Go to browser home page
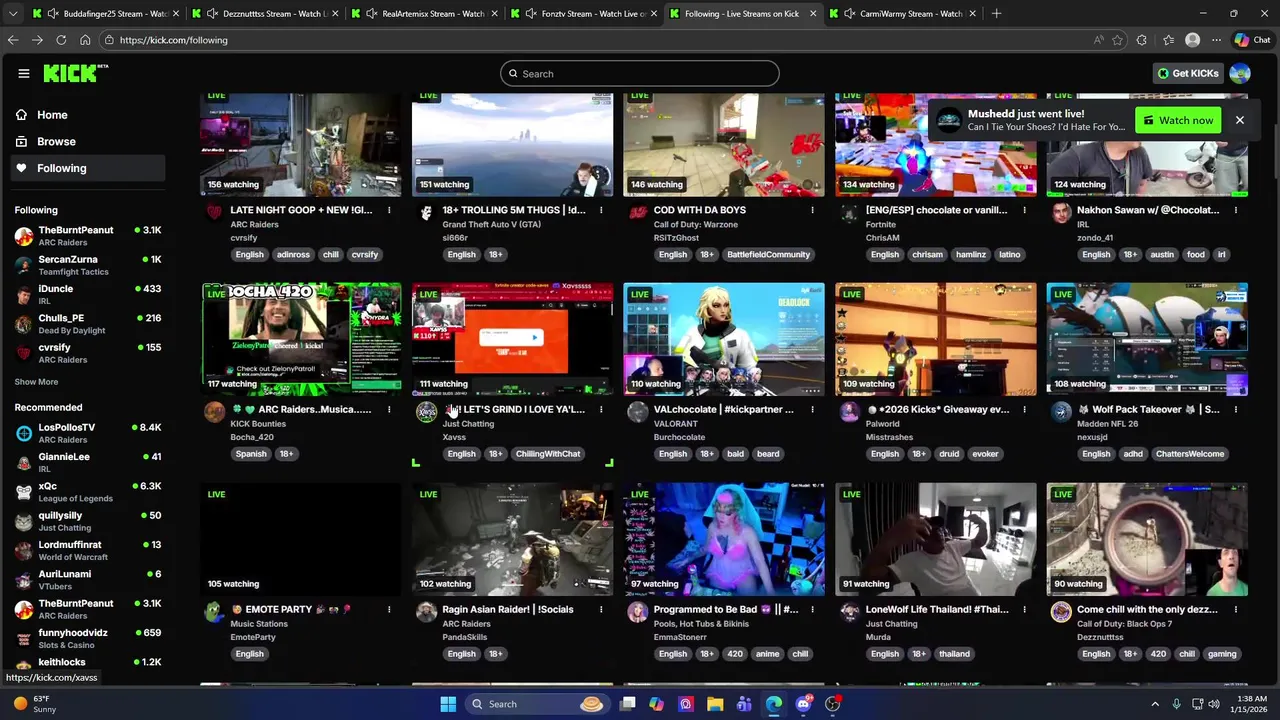Viewport: 1280px width, 720px height. point(85,40)
